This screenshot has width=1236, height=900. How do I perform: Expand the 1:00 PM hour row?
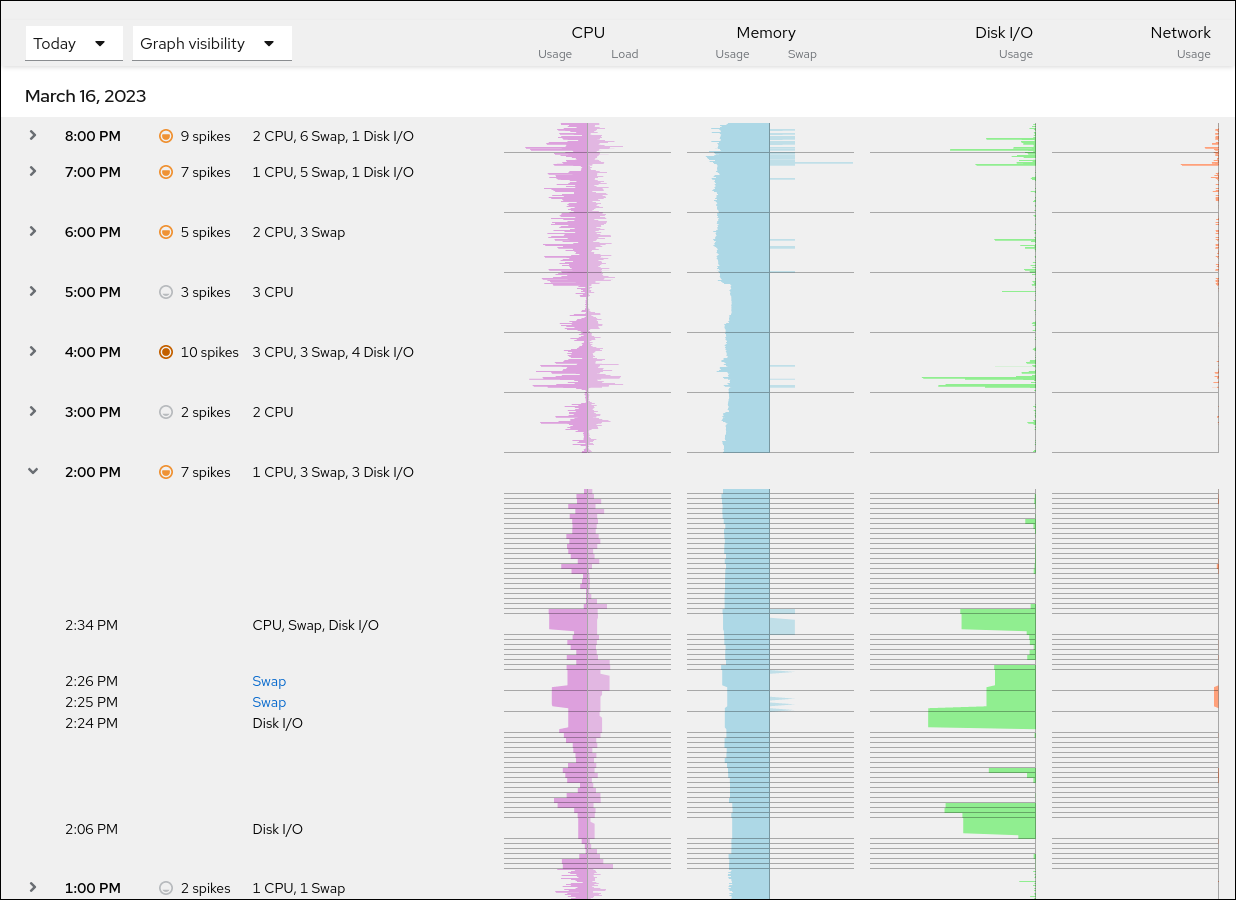(33, 887)
